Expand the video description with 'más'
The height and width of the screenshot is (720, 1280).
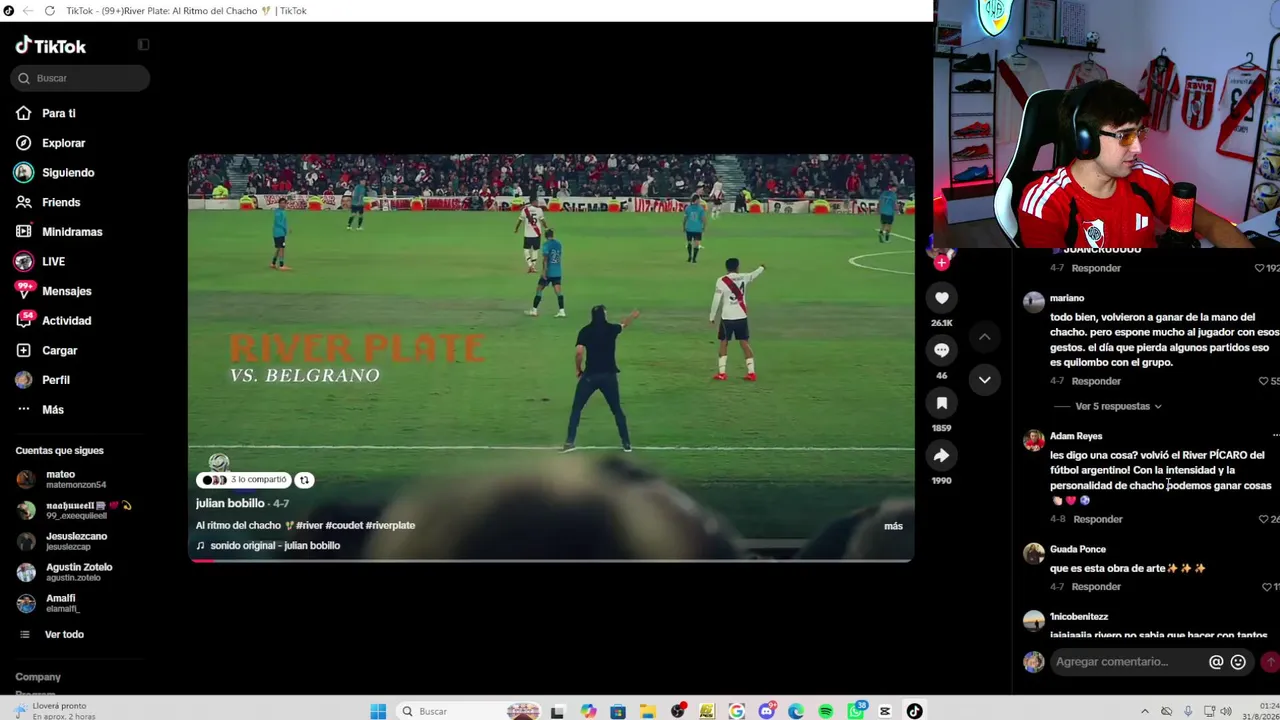pos(893,526)
